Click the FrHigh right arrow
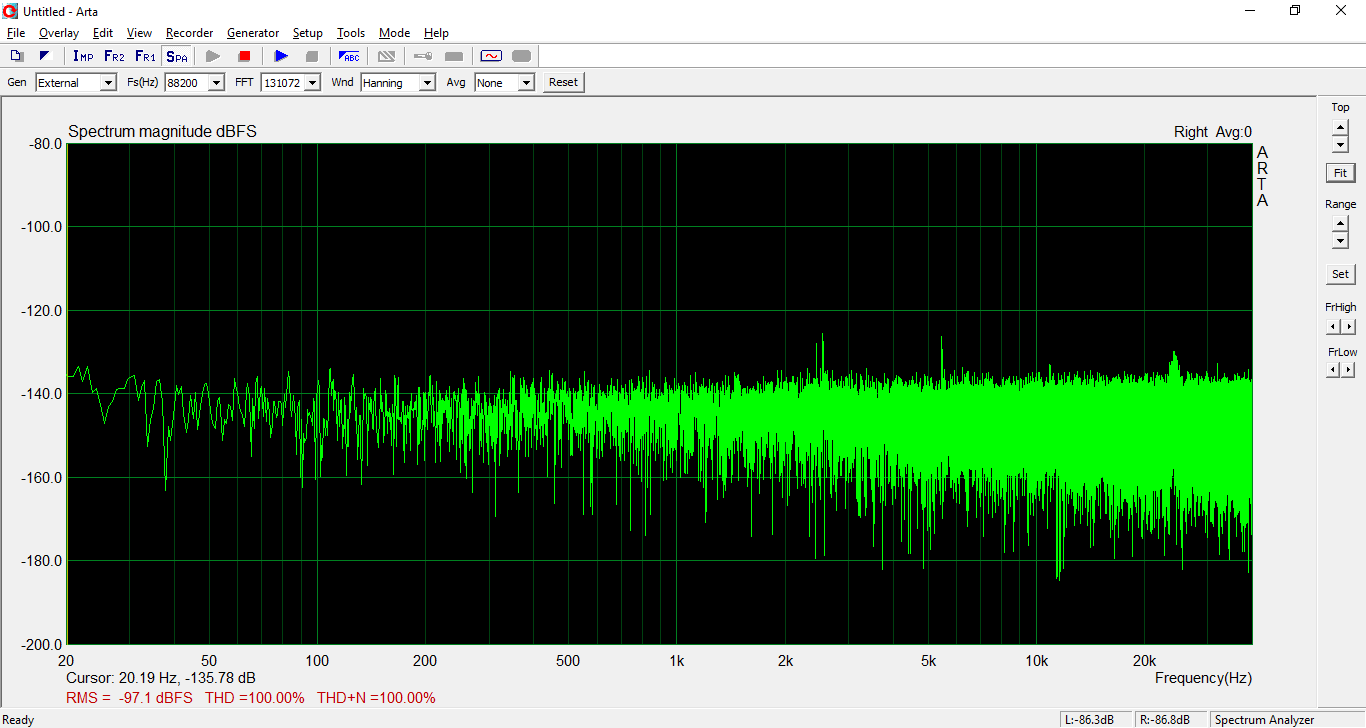 (1349, 326)
